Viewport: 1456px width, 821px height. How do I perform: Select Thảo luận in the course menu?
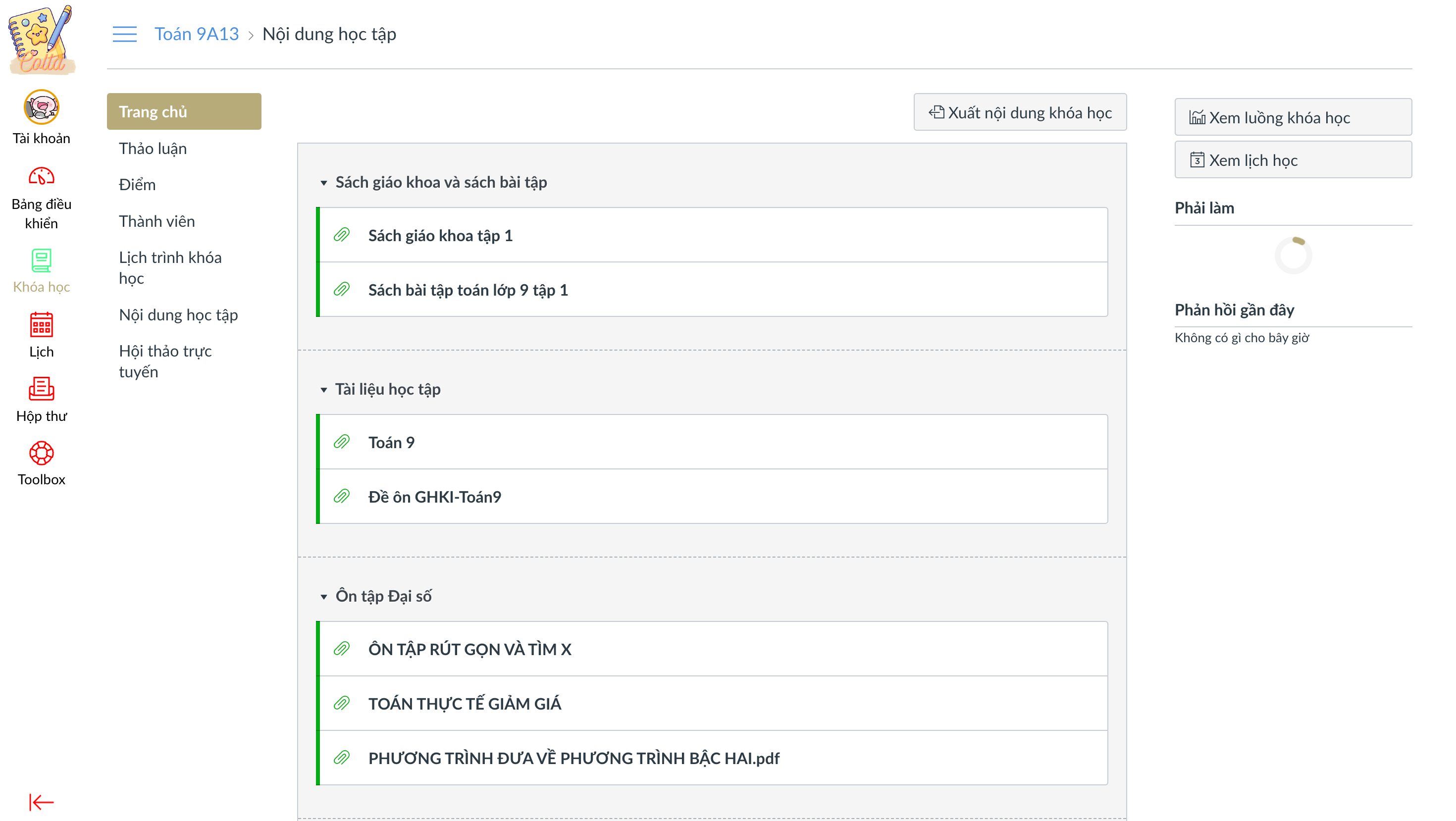coord(153,149)
